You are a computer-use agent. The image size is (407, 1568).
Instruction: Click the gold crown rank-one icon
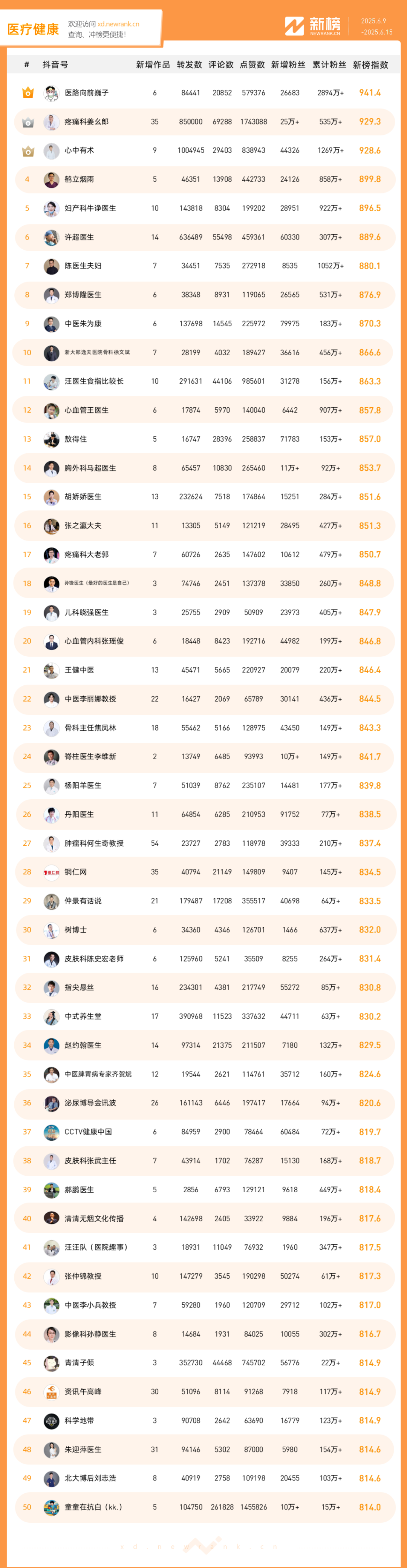pyautogui.click(x=28, y=92)
